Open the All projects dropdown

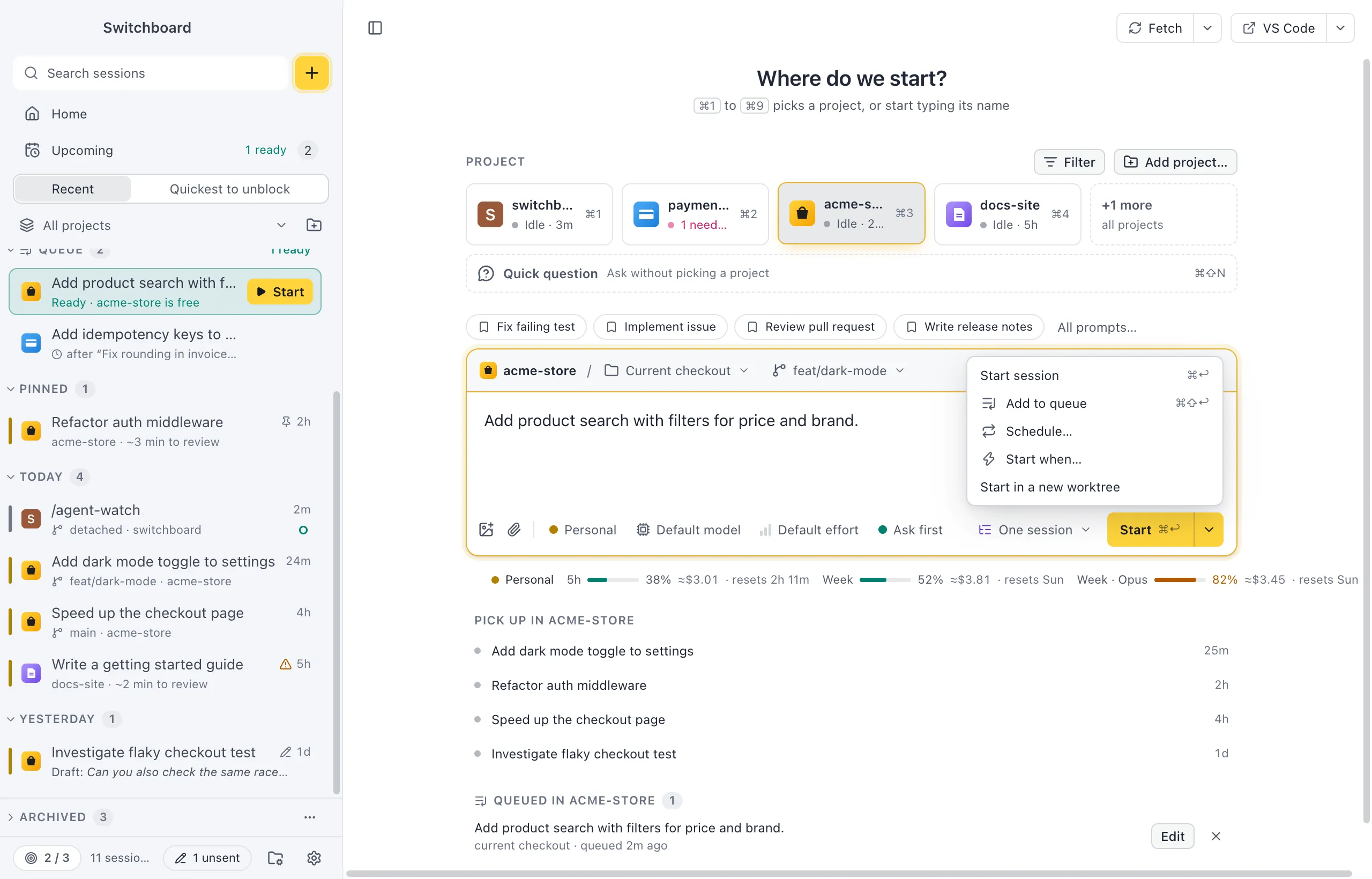(153, 225)
